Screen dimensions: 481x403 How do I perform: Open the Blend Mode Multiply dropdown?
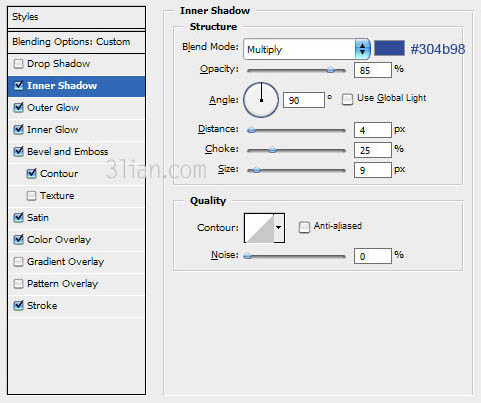click(307, 49)
